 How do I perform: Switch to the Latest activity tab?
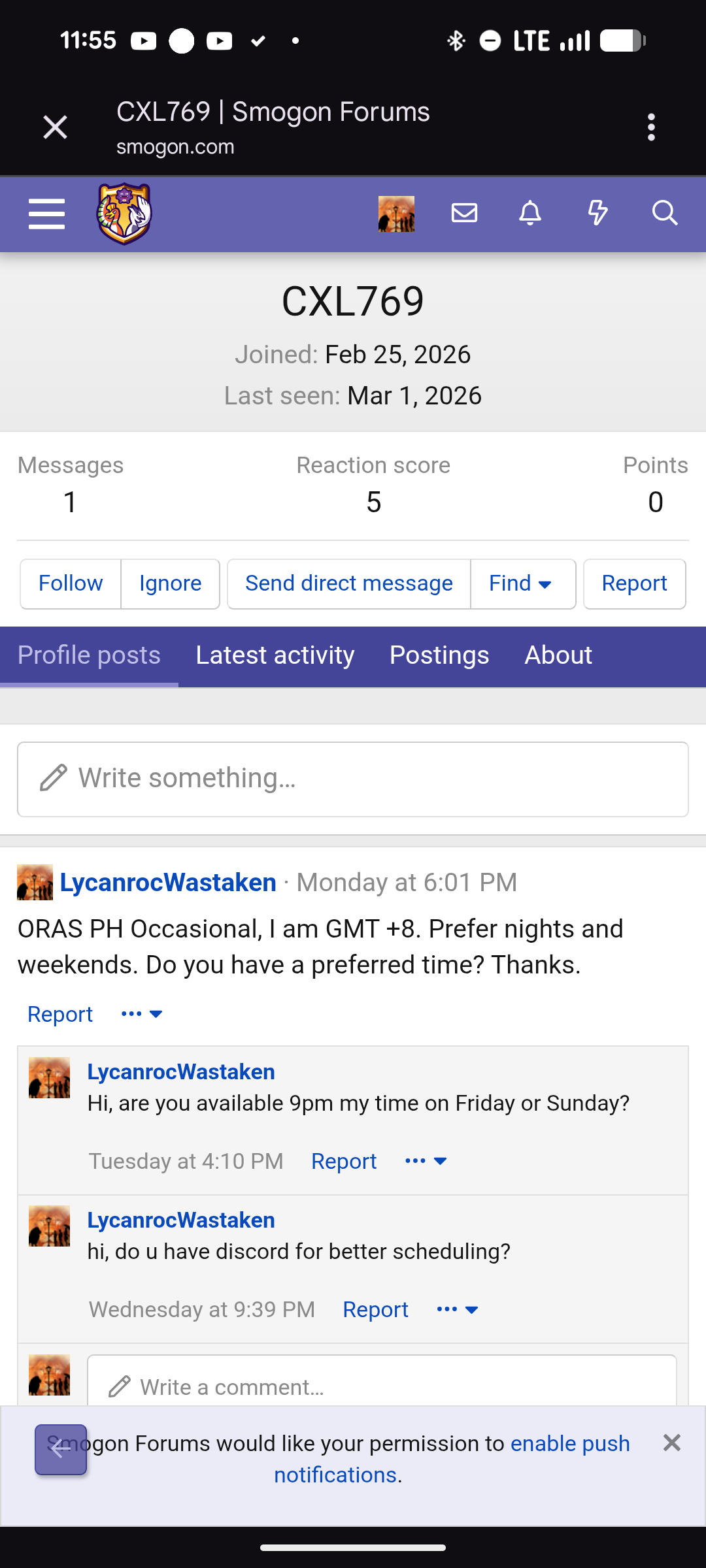tap(275, 655)
